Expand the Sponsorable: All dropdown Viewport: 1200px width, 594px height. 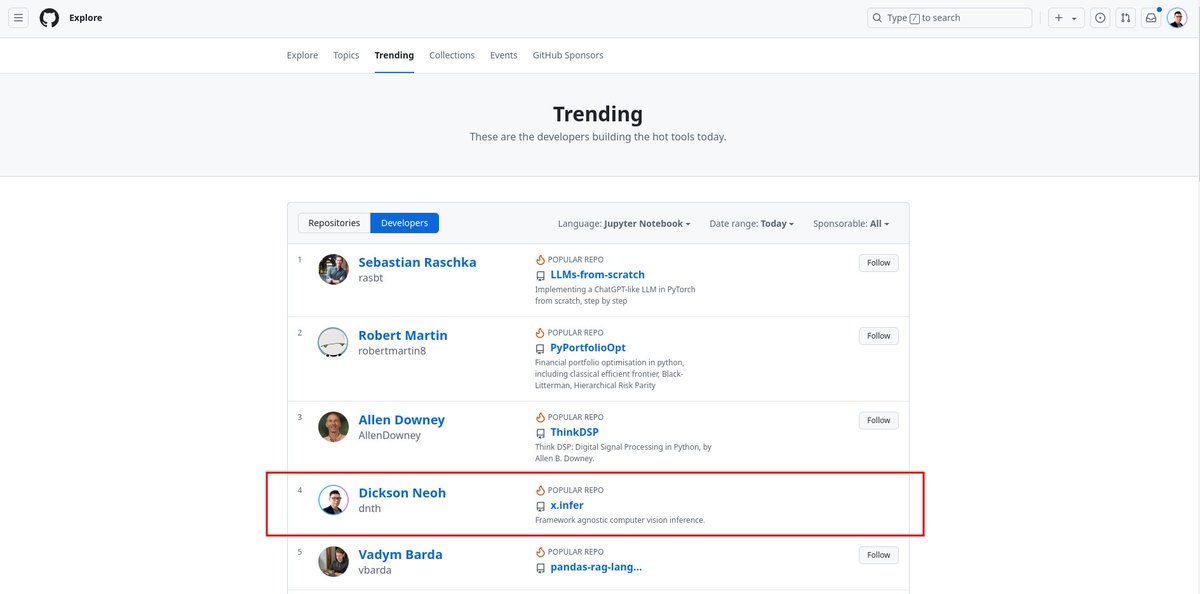pos(851,224)
